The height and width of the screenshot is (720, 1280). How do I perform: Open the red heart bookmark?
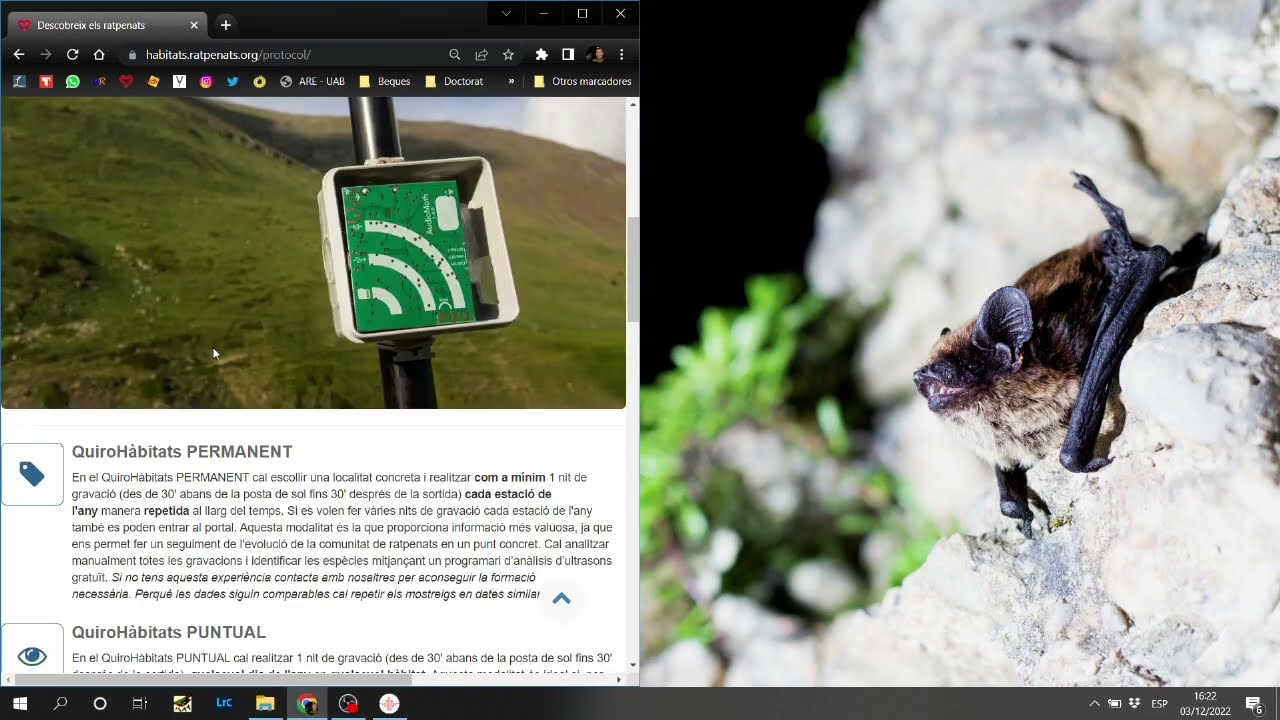[x=126, y=82]
